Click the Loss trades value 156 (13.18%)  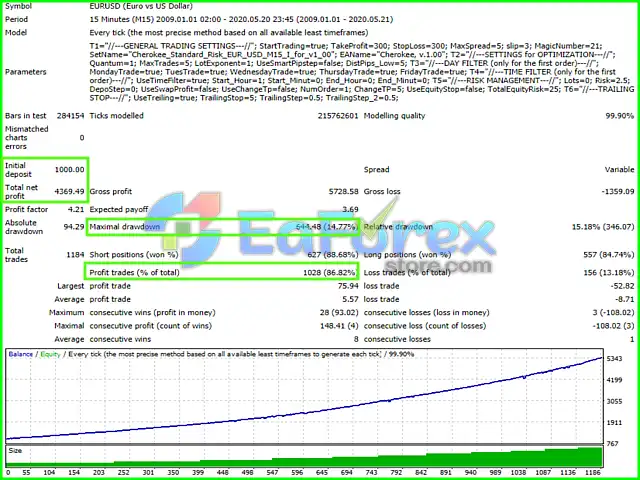pyautogui.click(x=609, y=272)
